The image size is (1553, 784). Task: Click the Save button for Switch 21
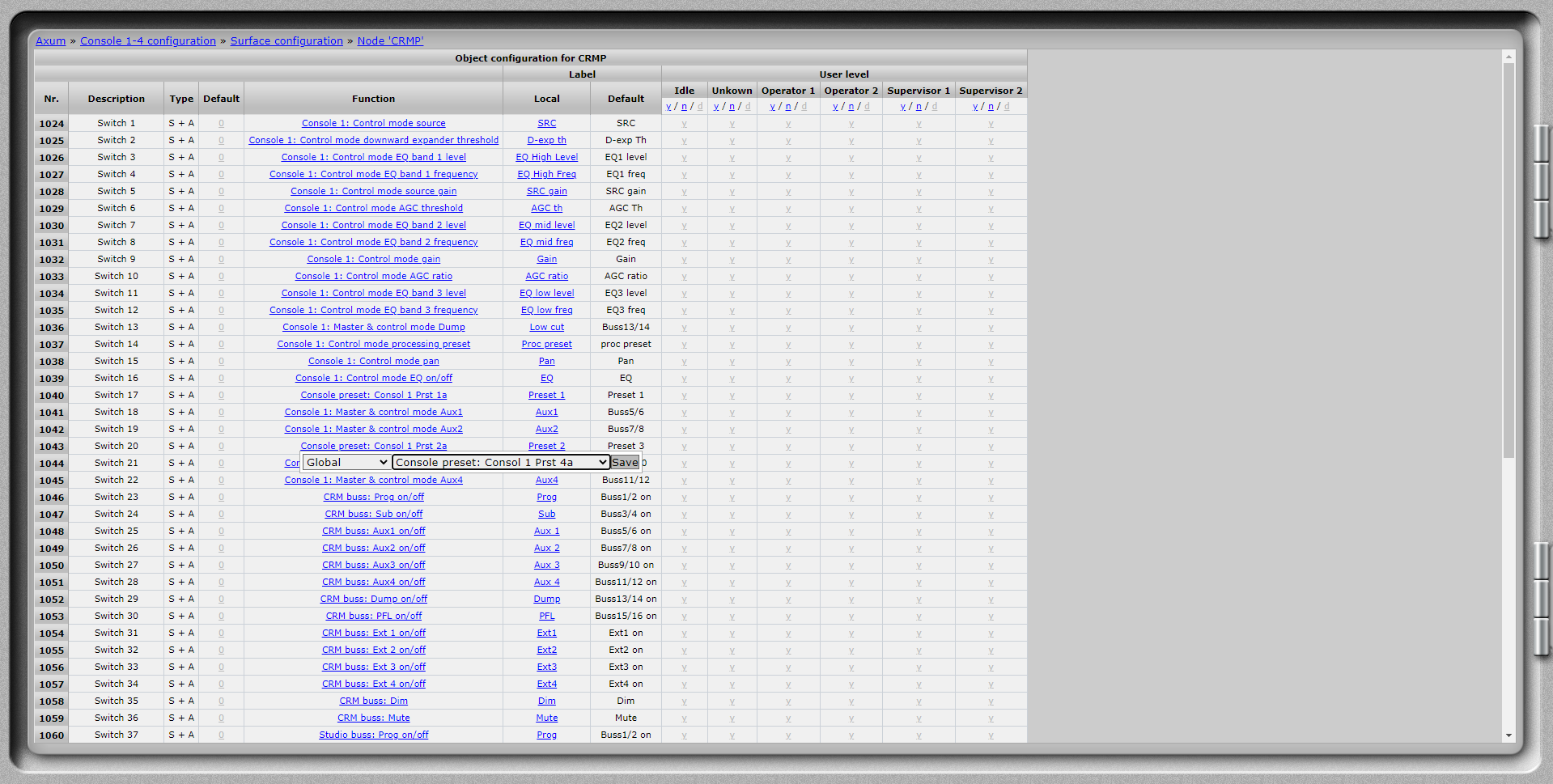pyautogui.click(x=624, y=462)
